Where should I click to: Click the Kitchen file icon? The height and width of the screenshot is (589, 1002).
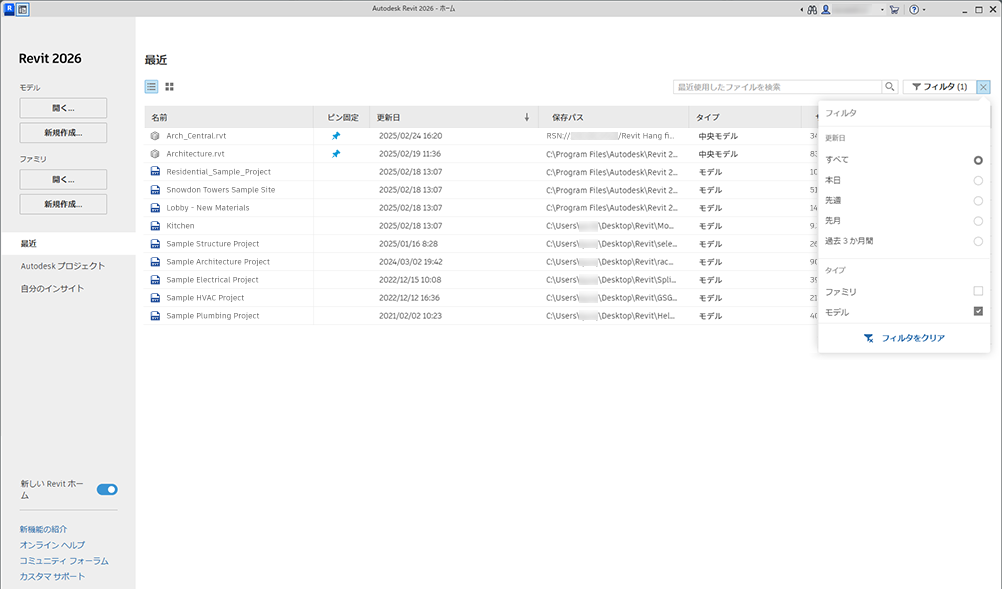(x=155, y=226)
